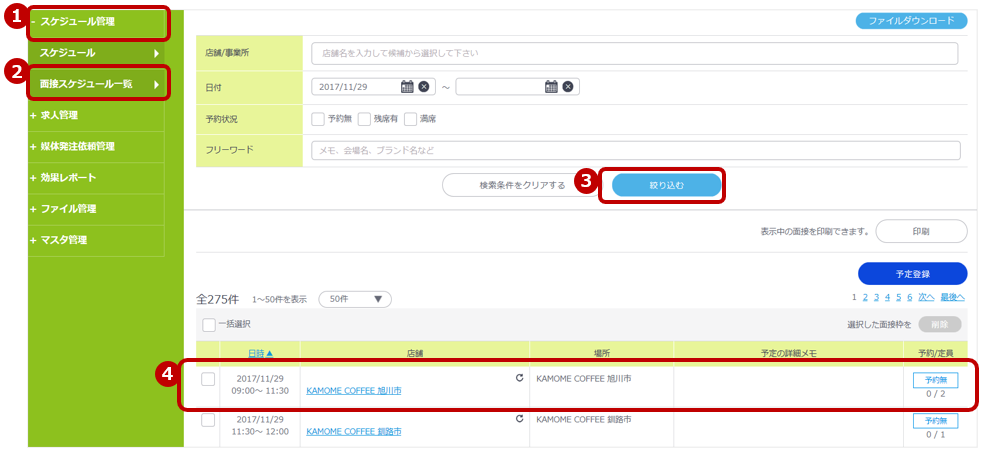Sort the list by the 日時 column header
The width and height of the screenshot is (987, 466).
[x=260, y=353]
